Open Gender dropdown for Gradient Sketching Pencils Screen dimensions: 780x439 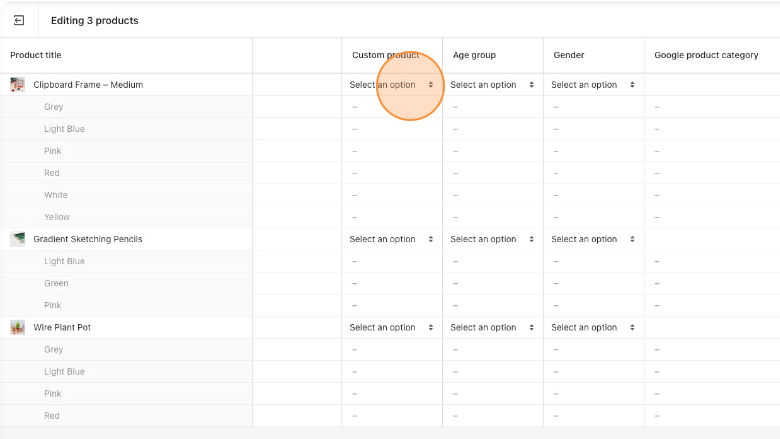(593, 239)
